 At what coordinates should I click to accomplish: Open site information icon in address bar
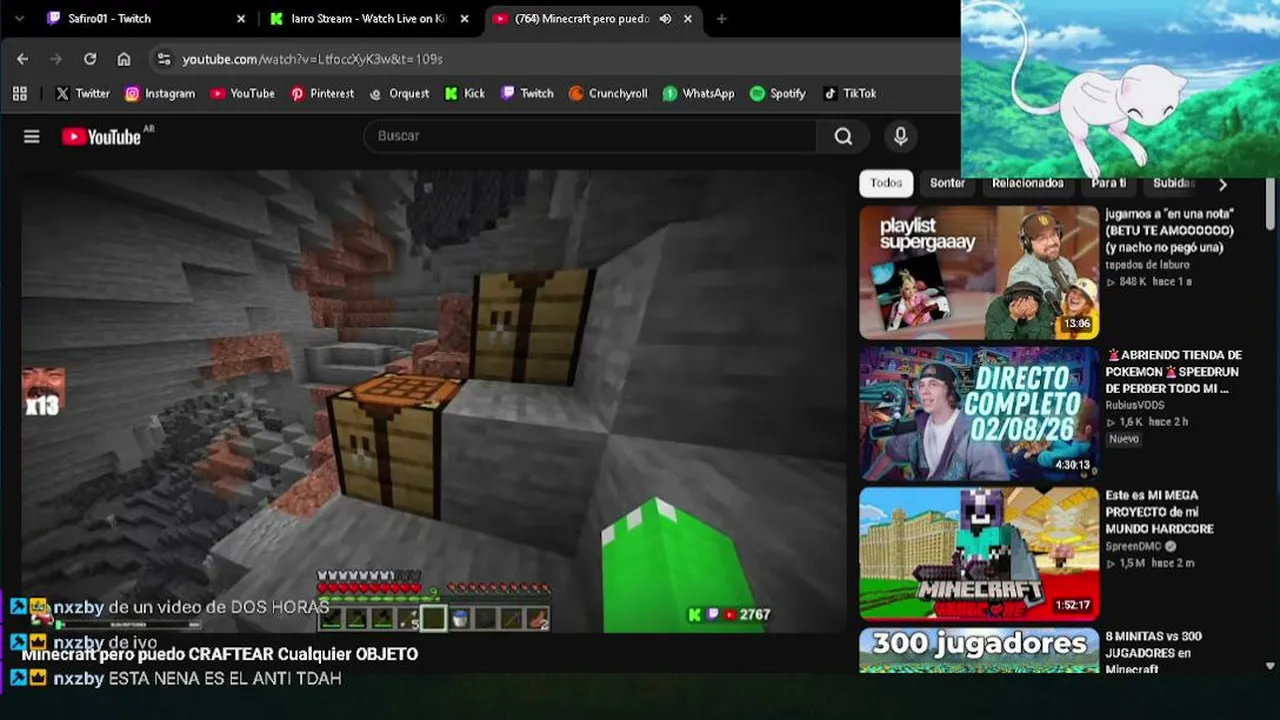click(x=164, y=59)
